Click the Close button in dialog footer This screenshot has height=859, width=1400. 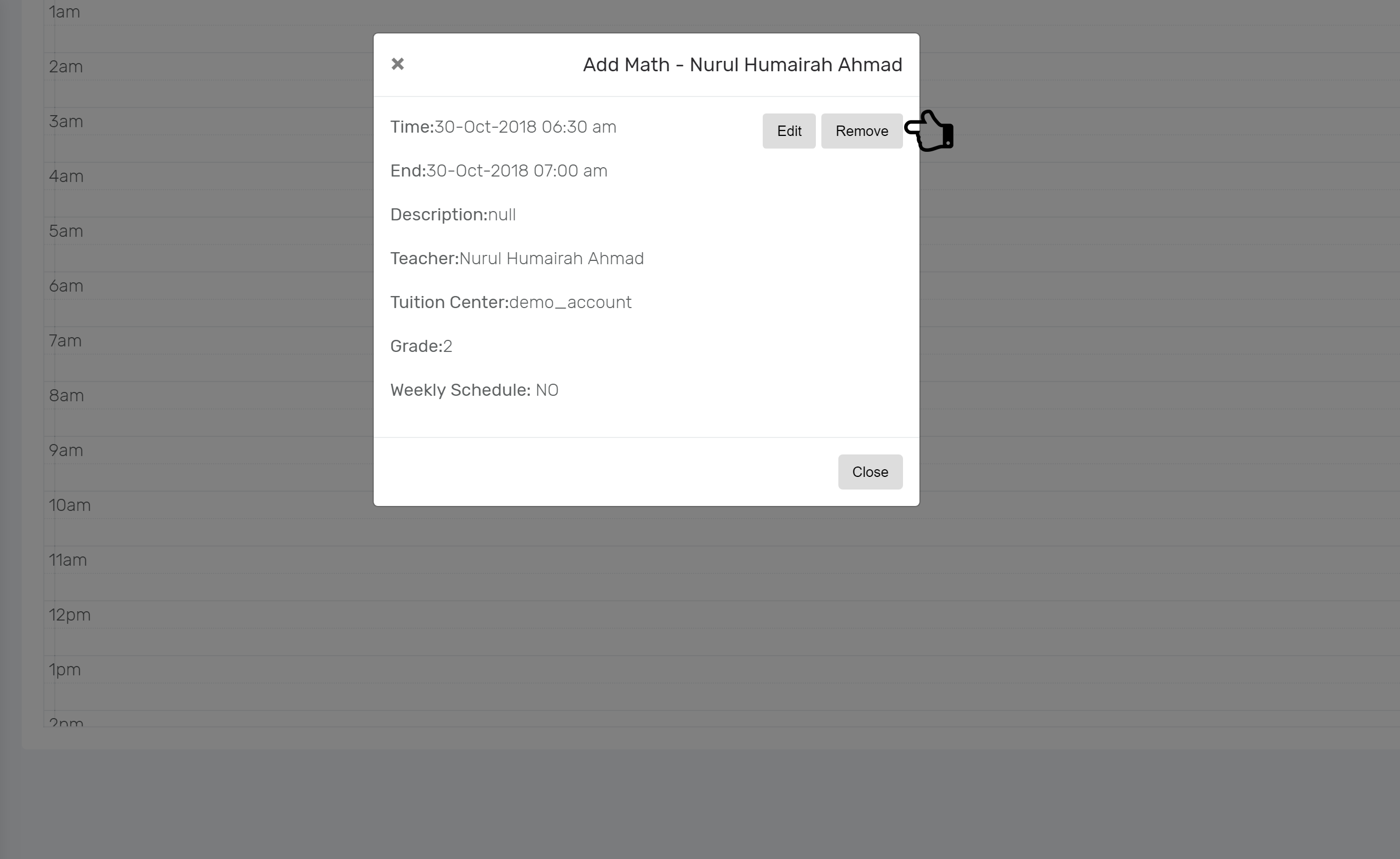870,471
